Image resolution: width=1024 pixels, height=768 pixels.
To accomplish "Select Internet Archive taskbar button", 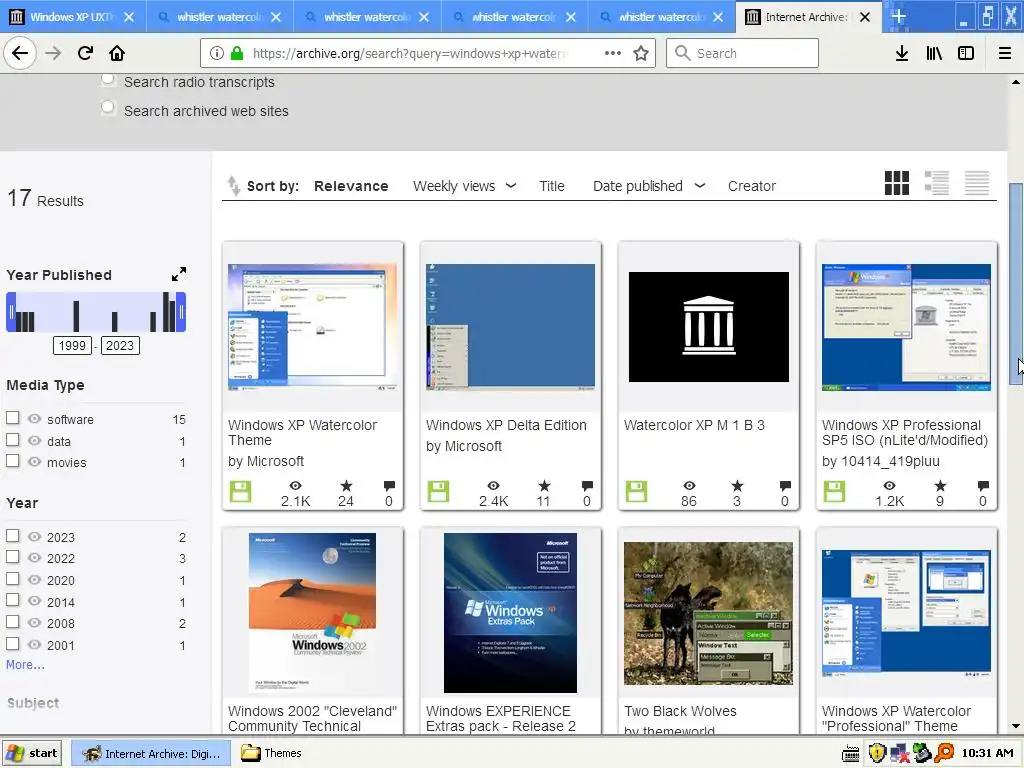I will click(151, 753).
